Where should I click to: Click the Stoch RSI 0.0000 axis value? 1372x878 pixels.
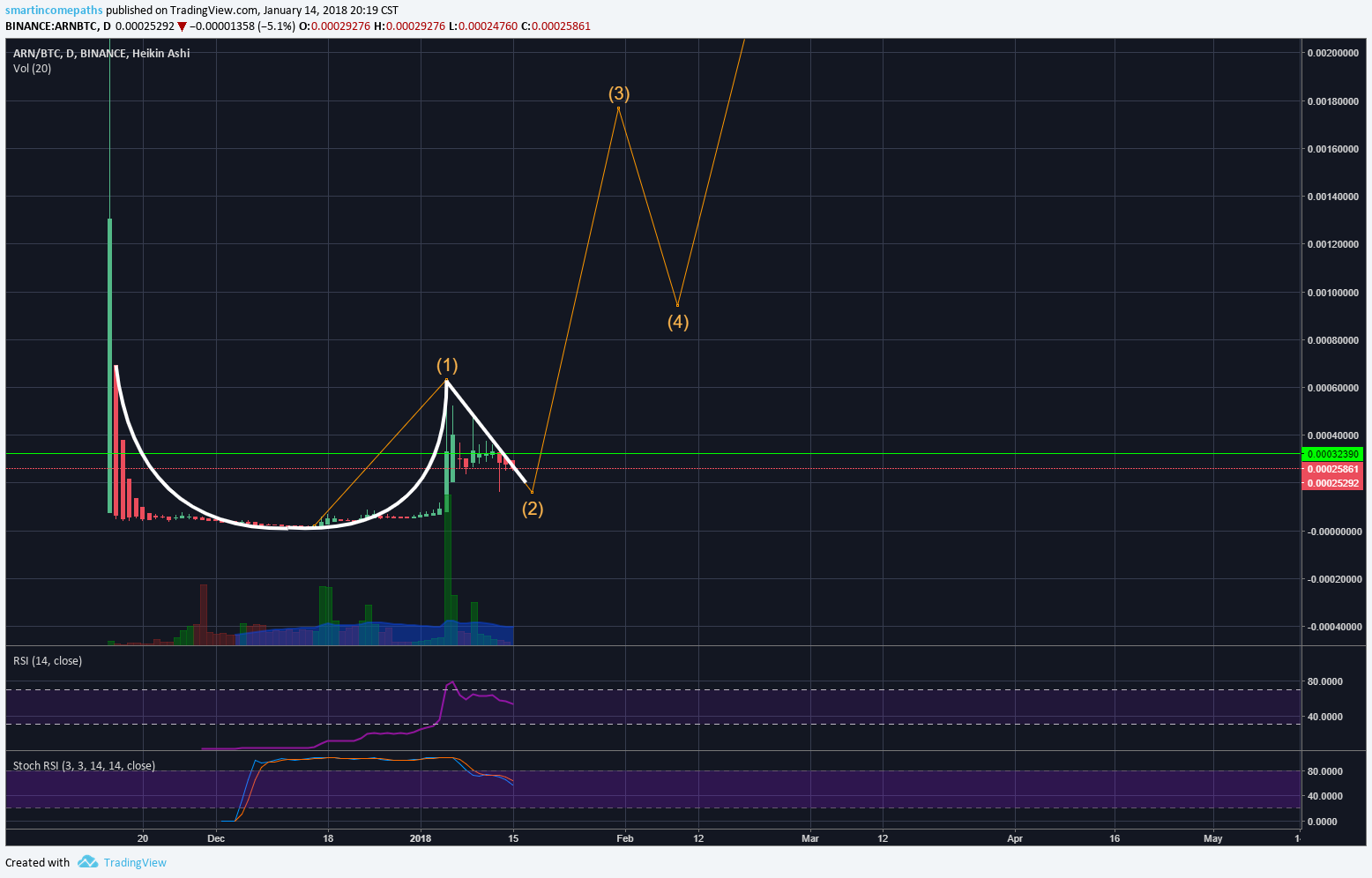coord(1321,822)
